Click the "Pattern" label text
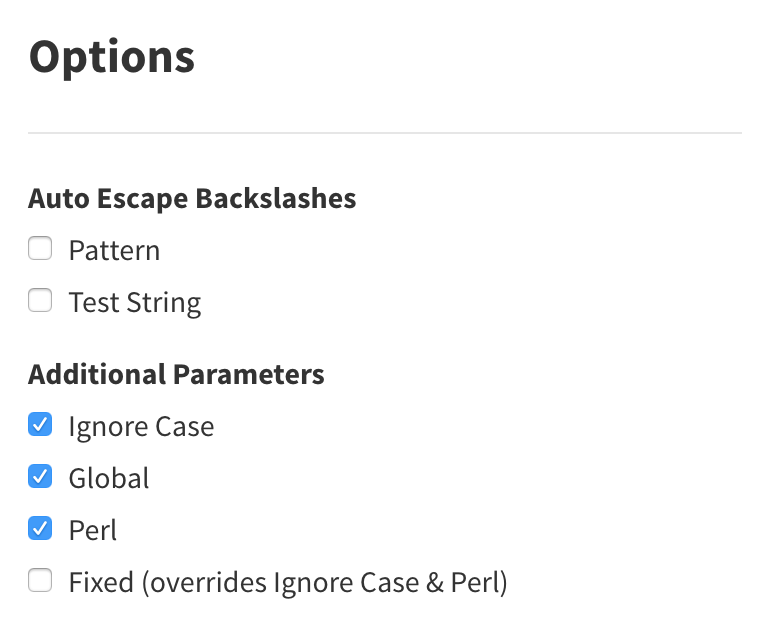 114,250
